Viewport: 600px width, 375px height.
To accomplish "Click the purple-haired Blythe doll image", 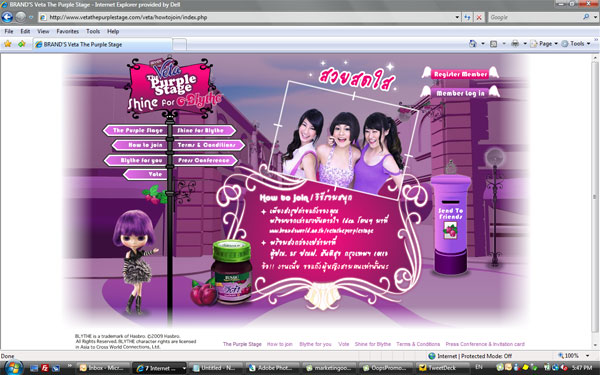I will click(134, 261).
